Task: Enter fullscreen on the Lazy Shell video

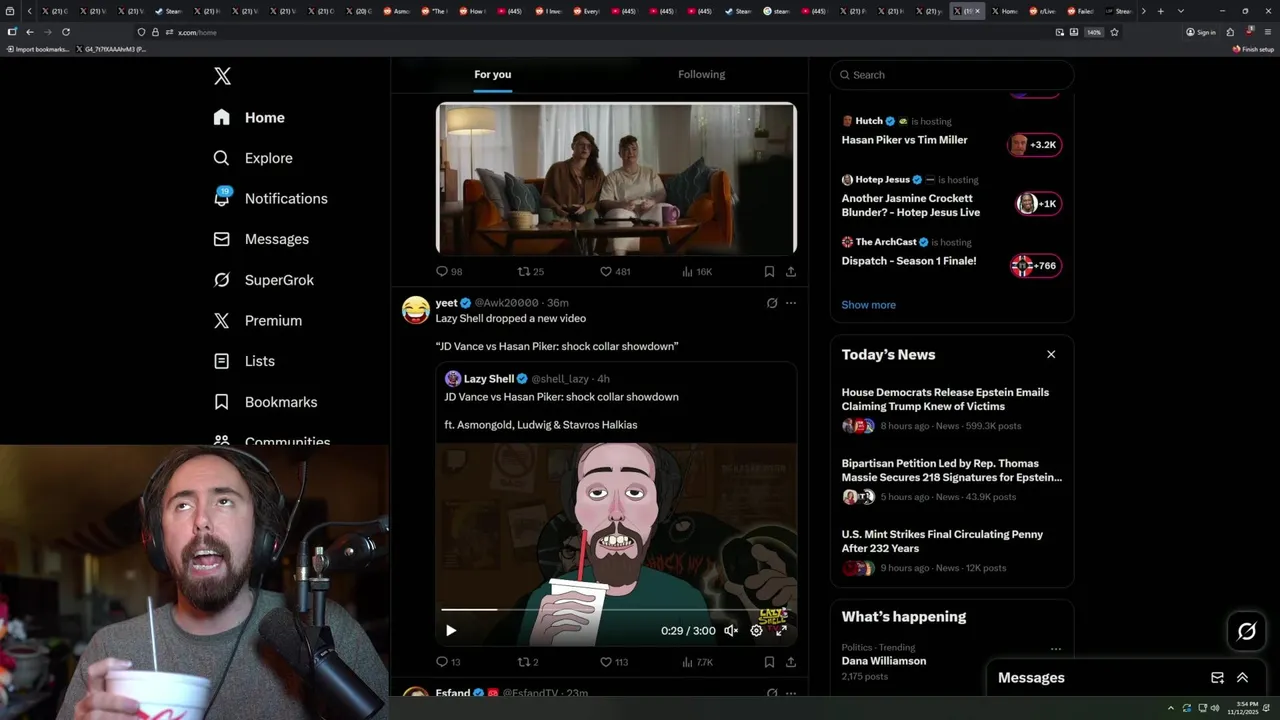Action: pos(781,630)
